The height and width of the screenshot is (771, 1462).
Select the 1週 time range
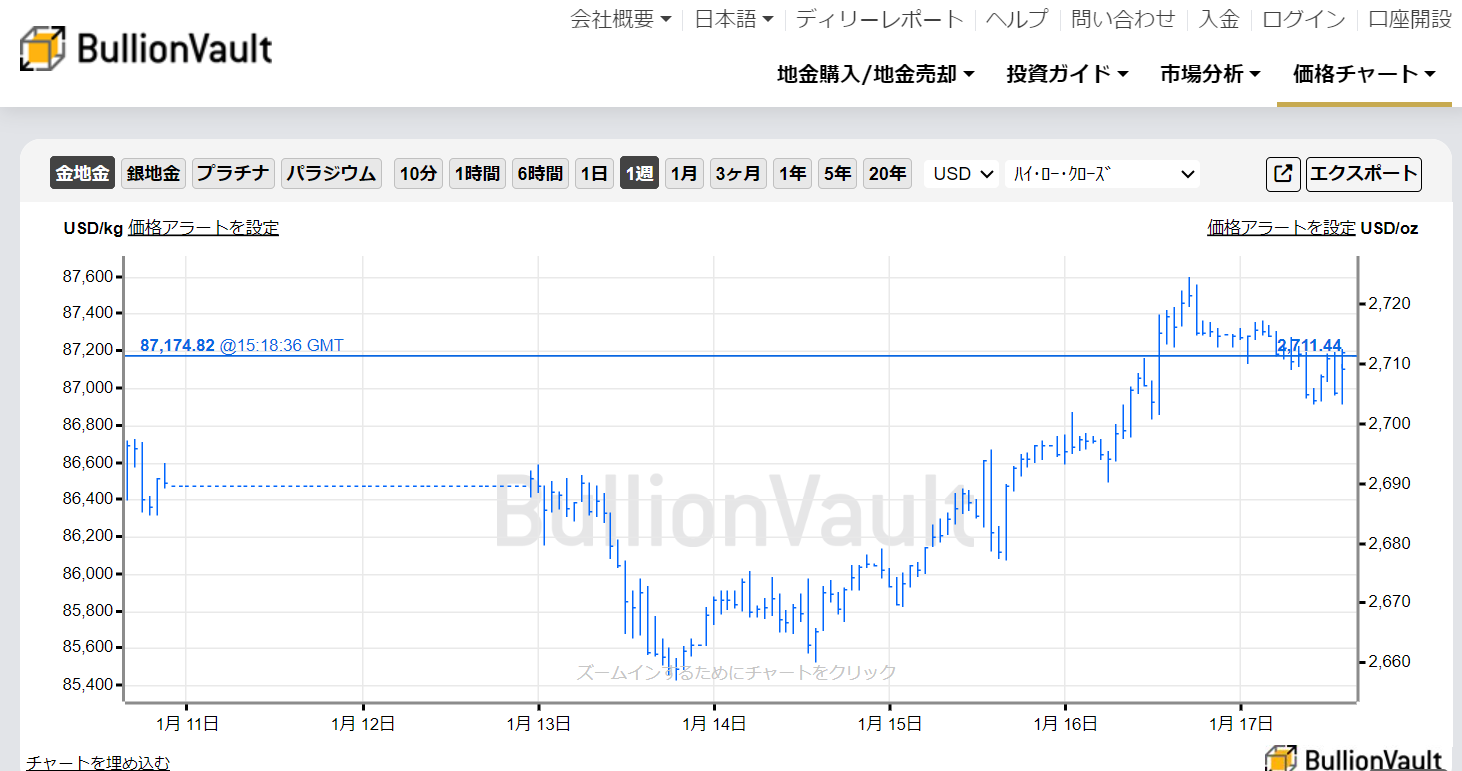click(x=639, y=174)
